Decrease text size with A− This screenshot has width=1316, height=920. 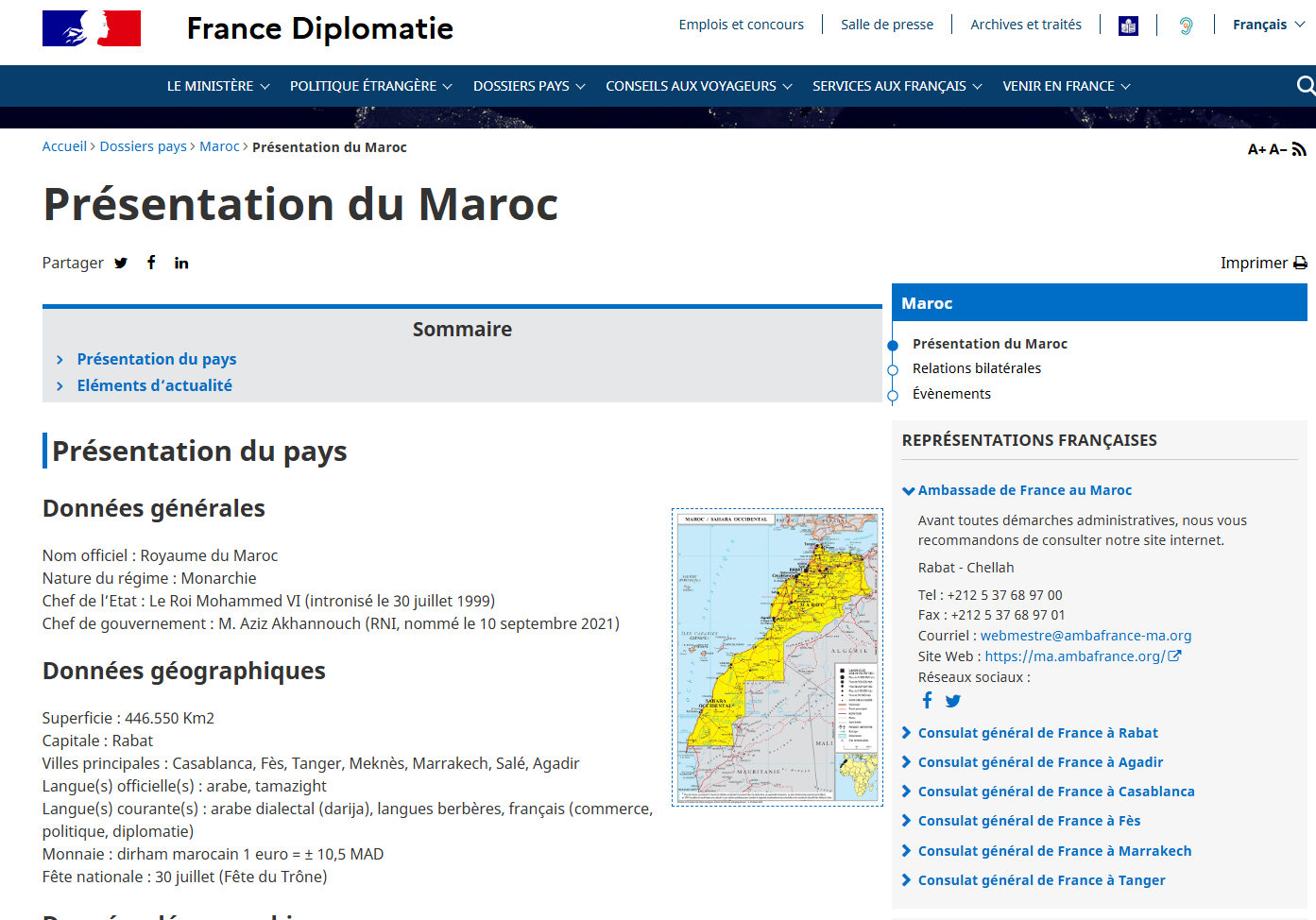(x=1277, y=149)
